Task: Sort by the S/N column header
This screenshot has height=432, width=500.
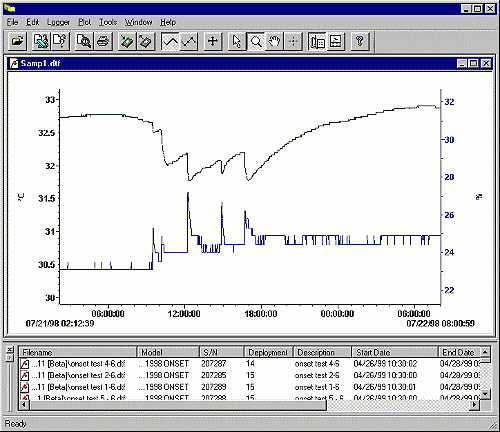Action: tap(222, 352)
